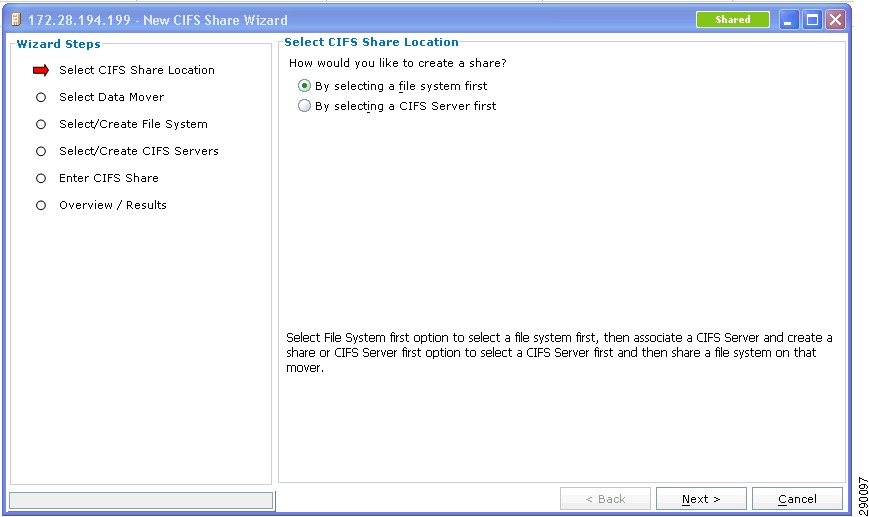The height and width of the screenshot is (517, 869).
Task: Click the wizard title bar document icon
Action: tap(17, 20)
